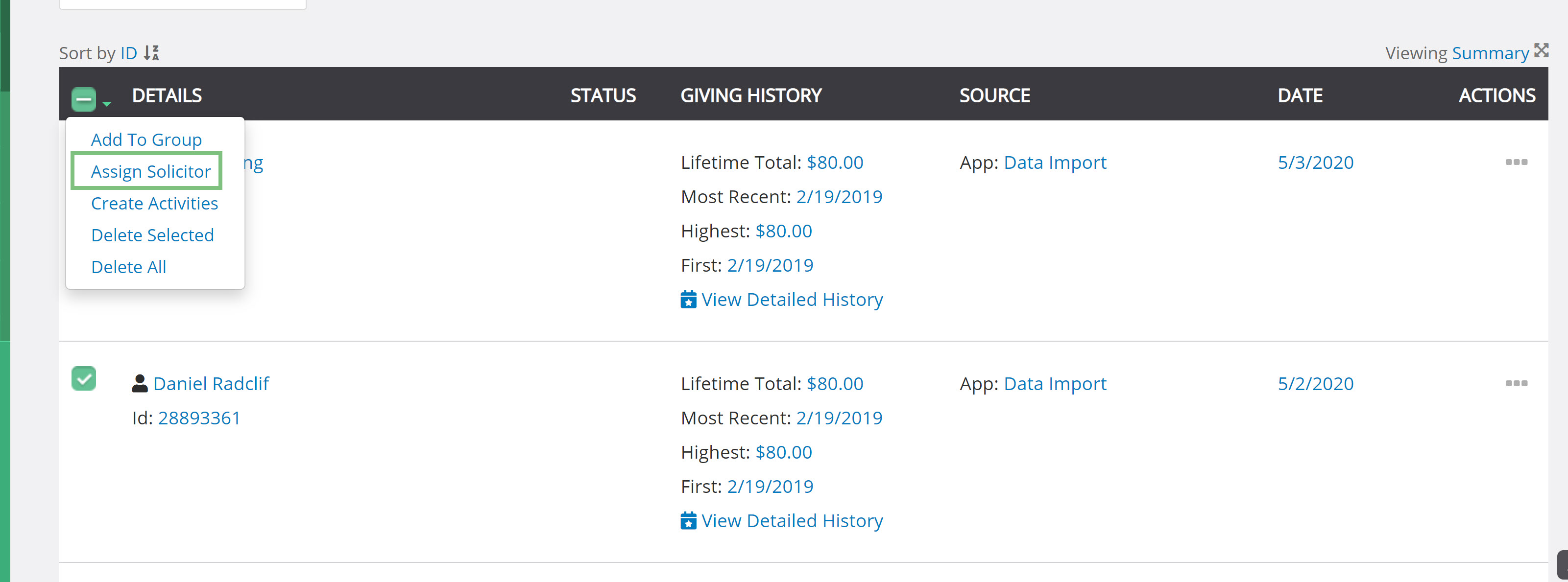Click the Viewing Summary link
The width and height of the screenshot is (1568, 582).
pyautogui.click(x=1490, y=53)
